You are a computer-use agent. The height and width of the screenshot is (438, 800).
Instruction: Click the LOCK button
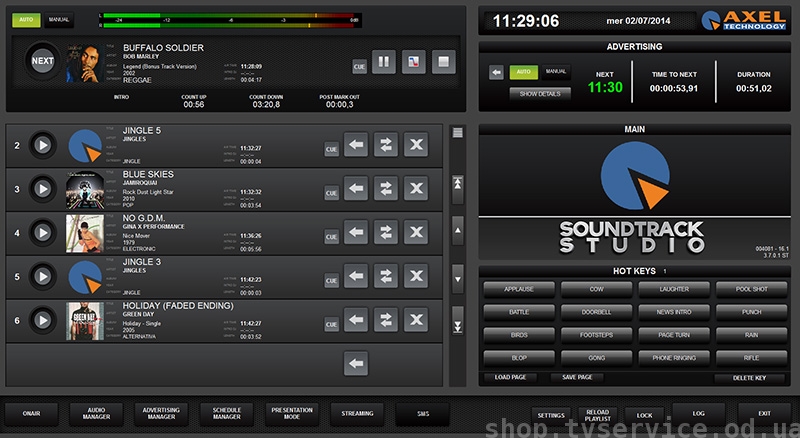tap(644, 416)
